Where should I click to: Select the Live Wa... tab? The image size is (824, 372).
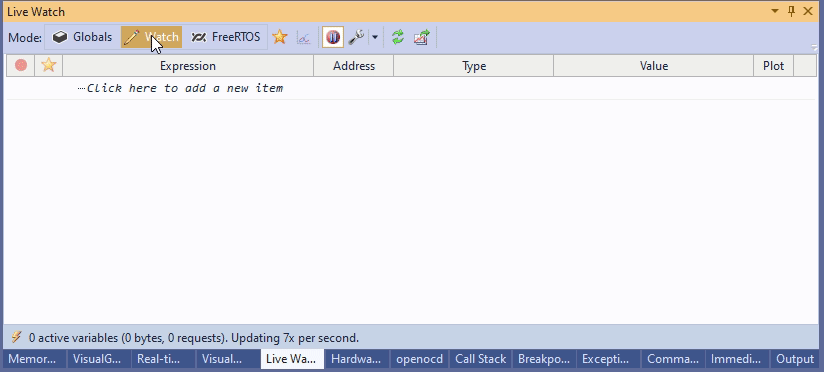(x=292, y=359)
